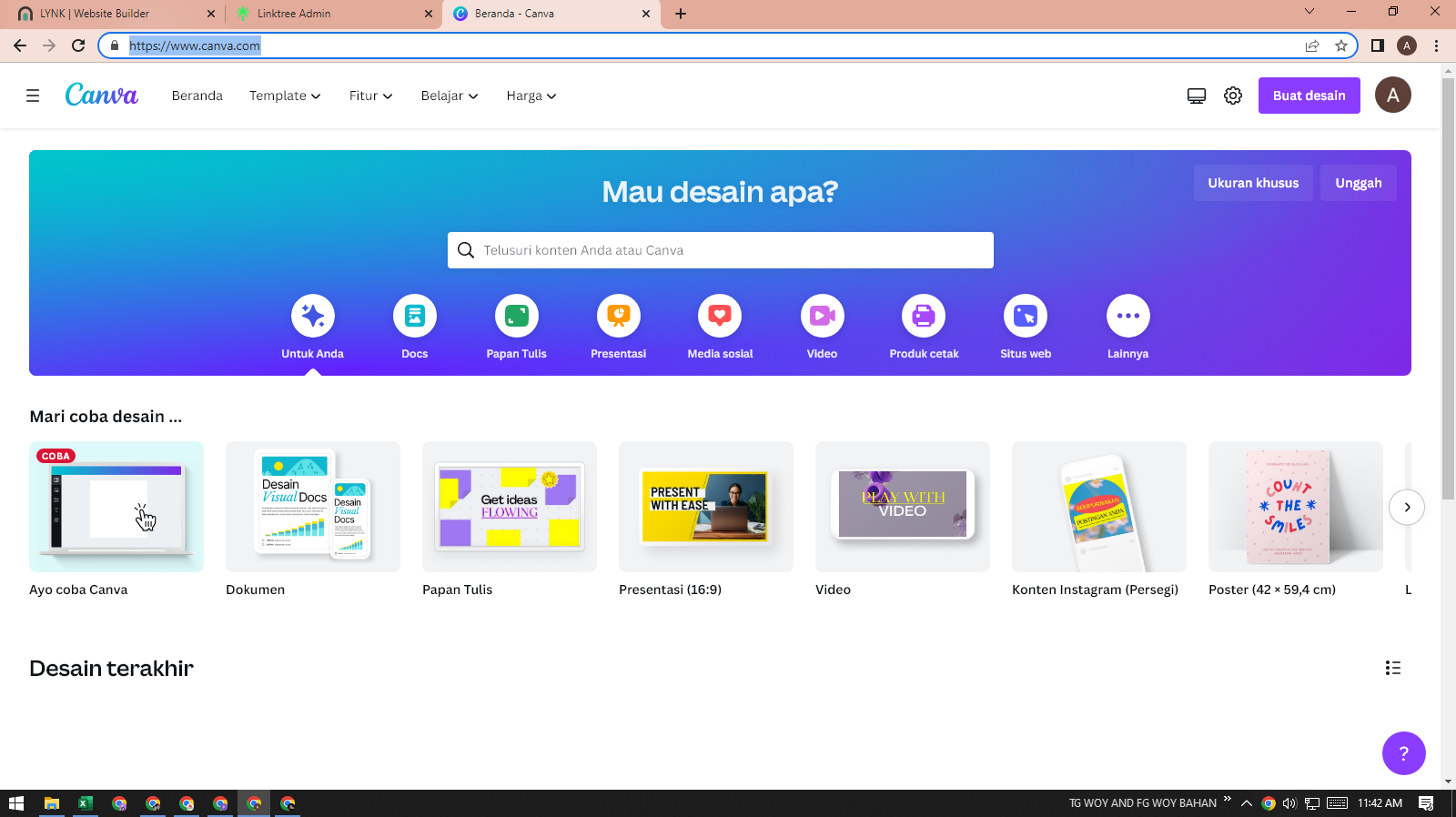Viewport: 1456px width, 817px height.
Task: Go back to the previous page
Action: point(20,45)
